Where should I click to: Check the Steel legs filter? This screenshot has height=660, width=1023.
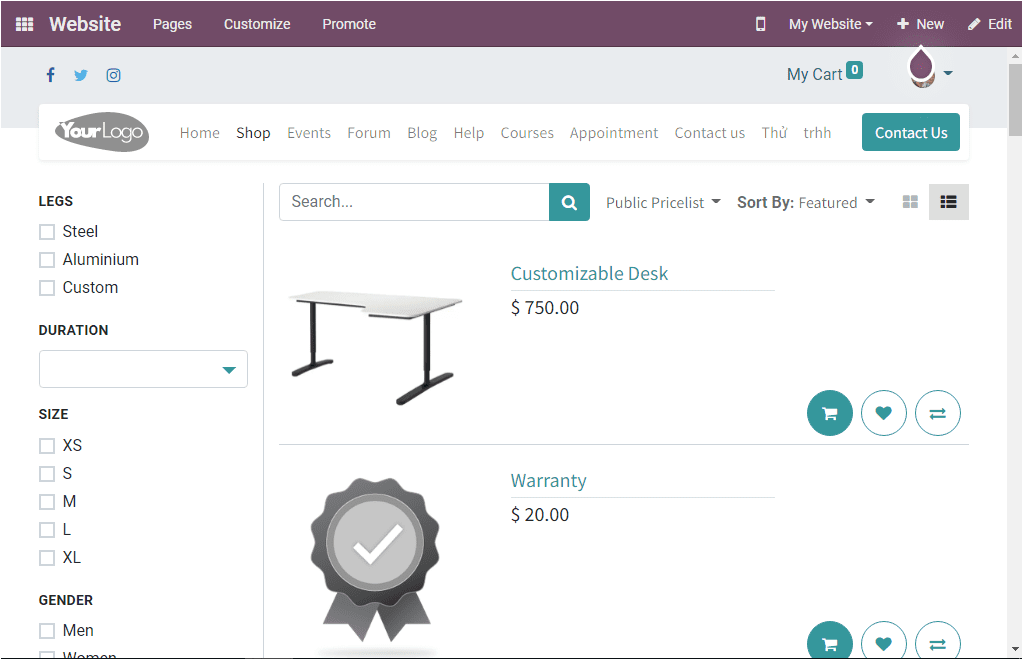coord(46,231)
